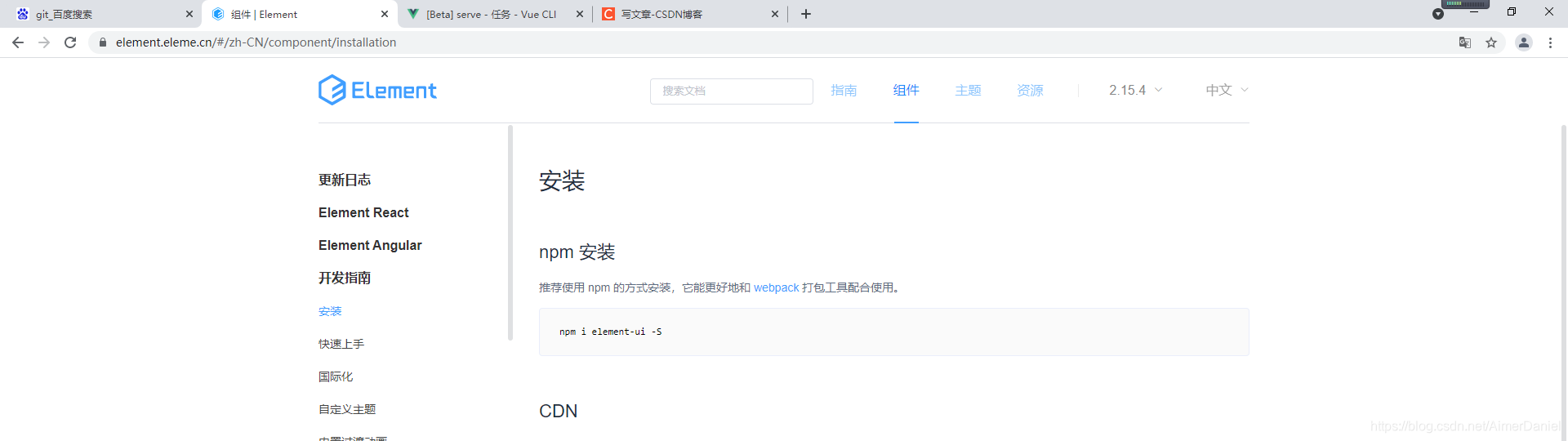This screenshot has width=1568, height=441.
Task: Open the 主题 navigation item
Action: [x=968, y=91]
